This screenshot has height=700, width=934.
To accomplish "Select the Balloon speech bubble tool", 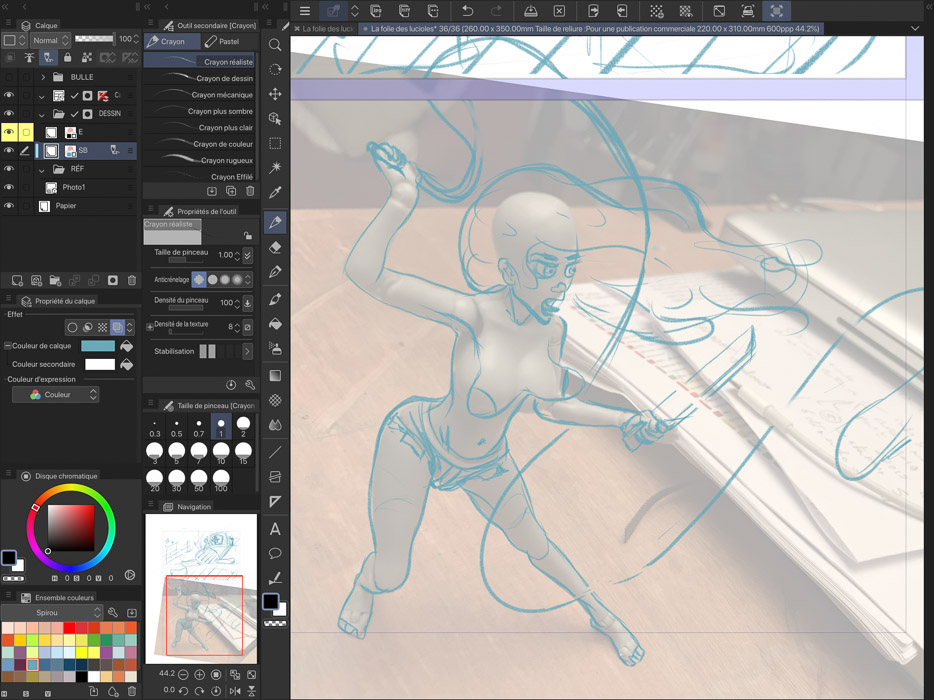I will [x=275, y=553].
